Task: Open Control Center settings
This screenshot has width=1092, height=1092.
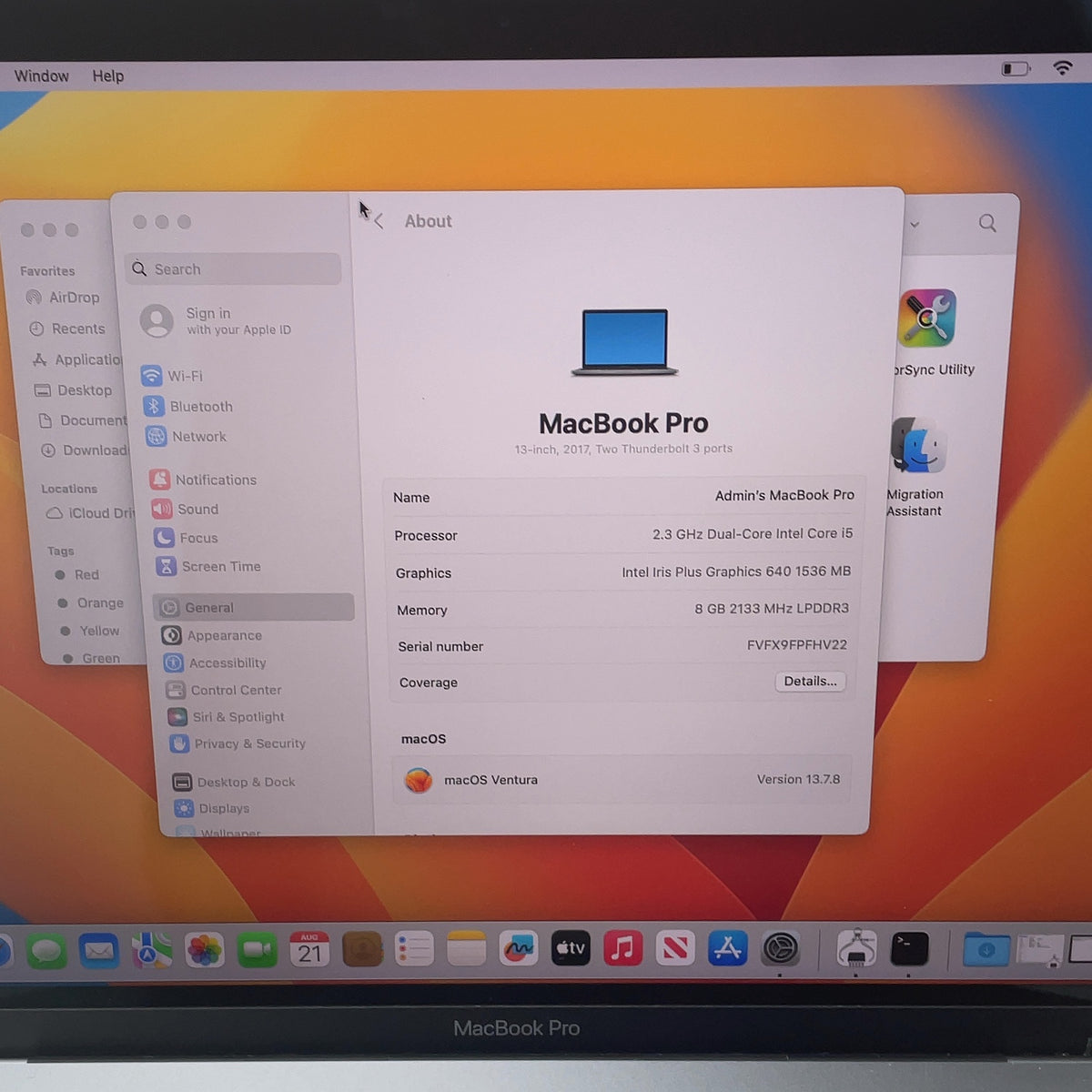Action: (224, 690)
